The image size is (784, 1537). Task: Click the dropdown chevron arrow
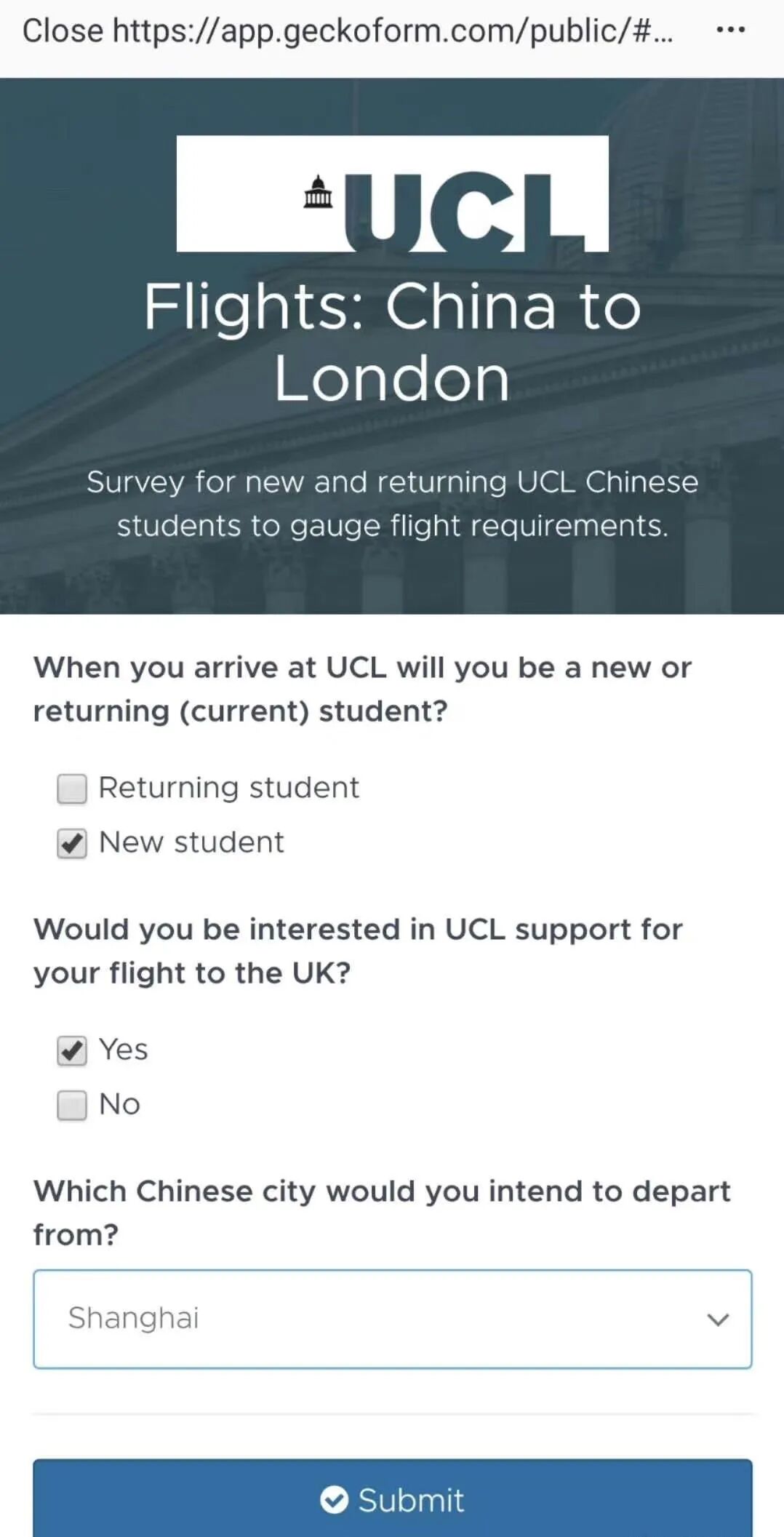[718, 1320]
